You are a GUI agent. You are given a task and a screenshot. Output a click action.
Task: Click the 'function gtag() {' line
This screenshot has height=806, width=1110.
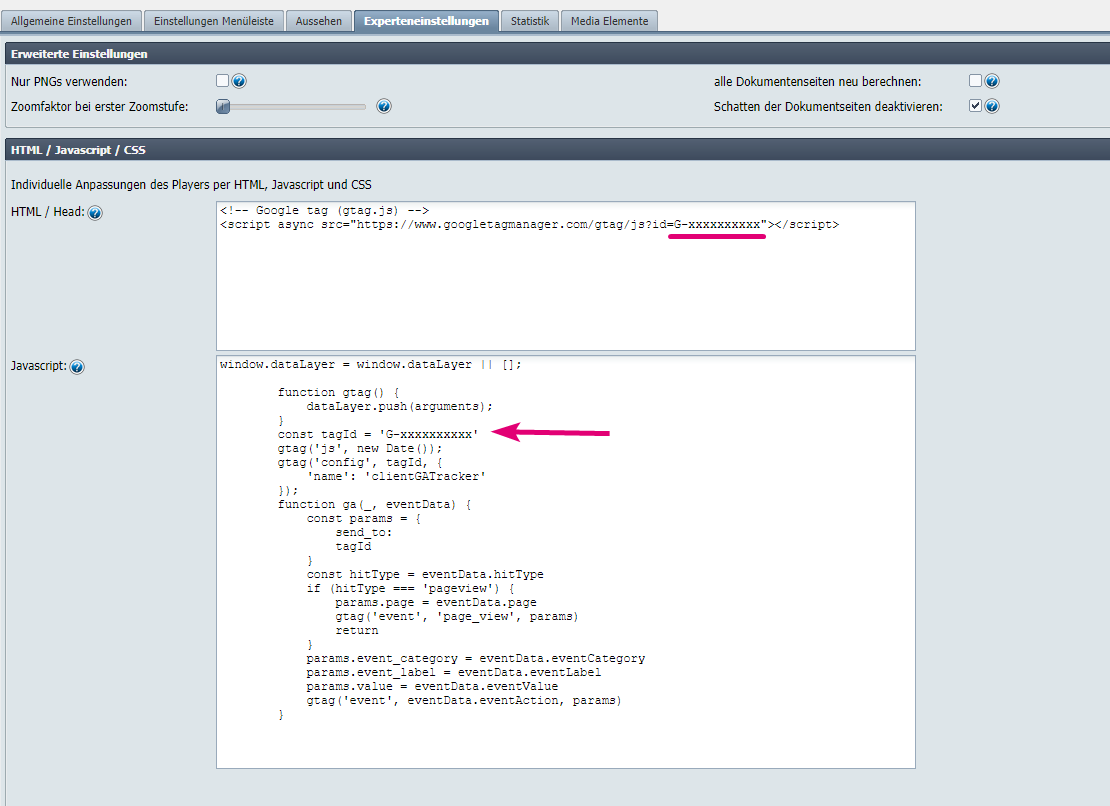click(x=338, y=392)
